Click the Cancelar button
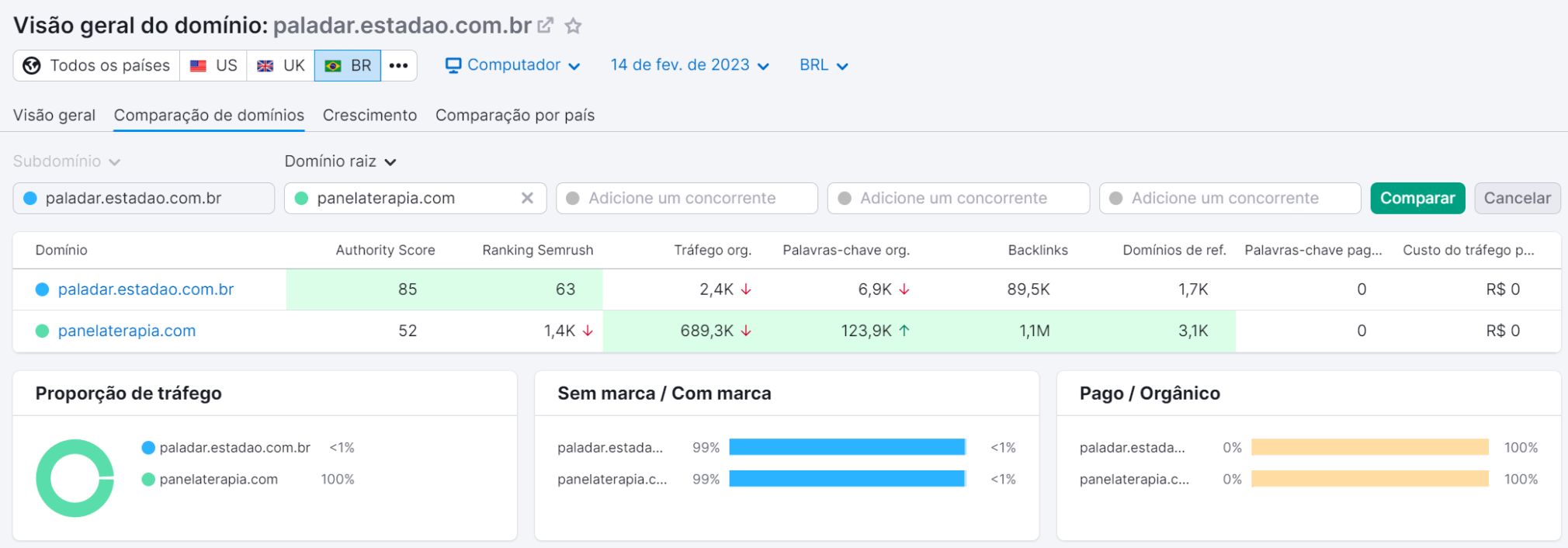1568x548 pixels. point(1517,198)
